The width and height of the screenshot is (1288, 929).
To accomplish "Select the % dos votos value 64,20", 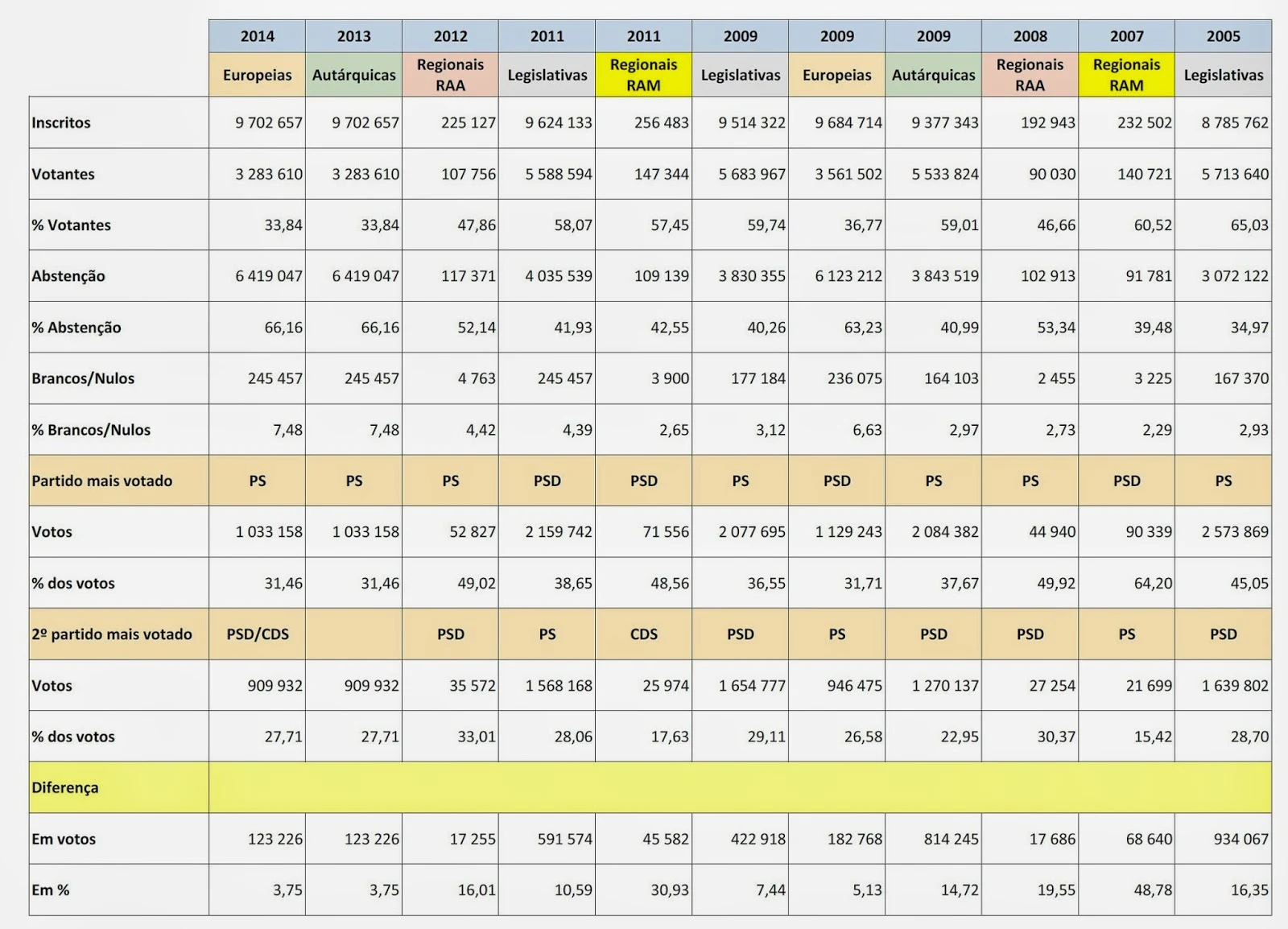I will click(x=1153, y=583).
